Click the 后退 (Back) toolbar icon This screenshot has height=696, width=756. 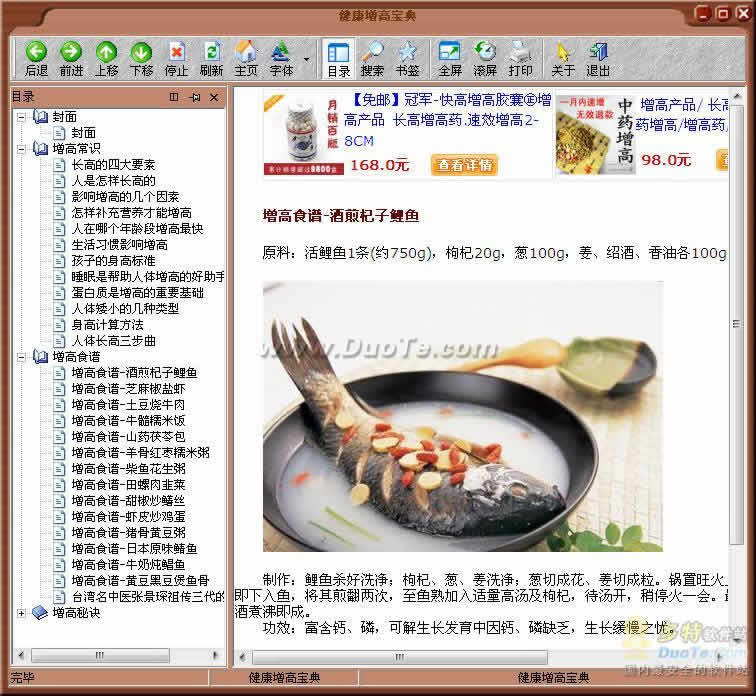[x=36, y=58]
